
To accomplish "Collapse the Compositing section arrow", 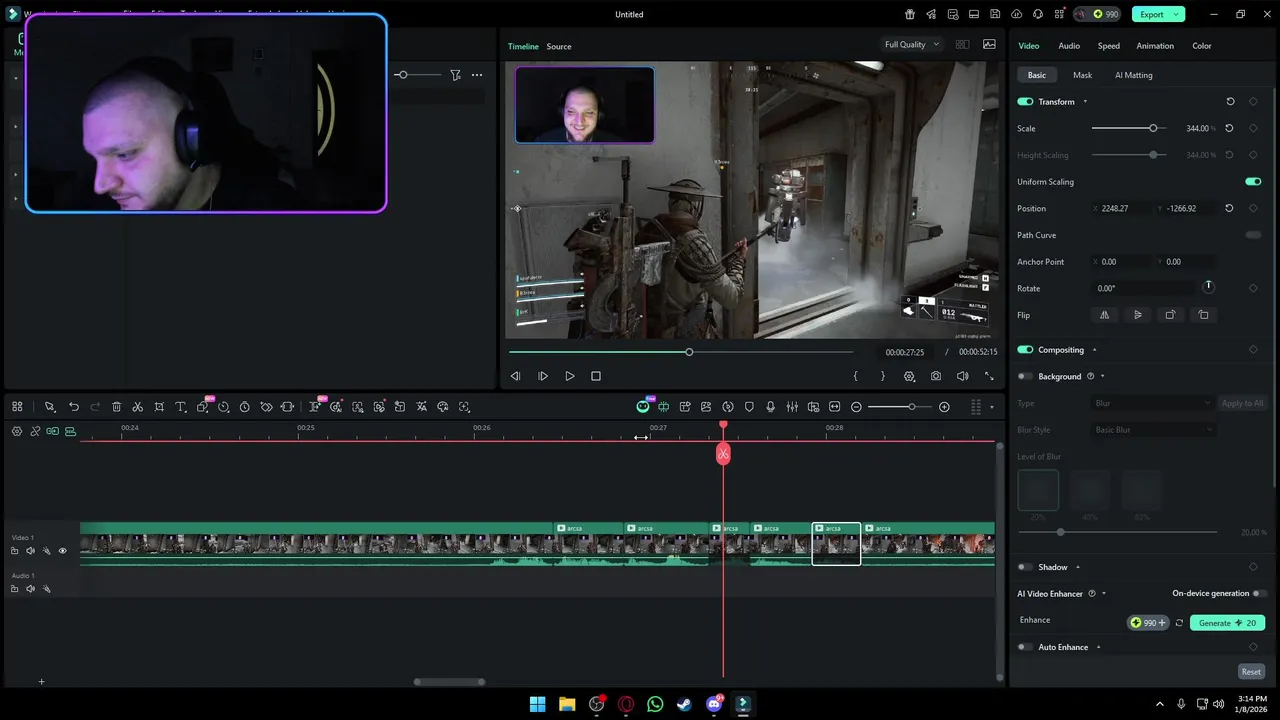I will (x=1094, y=350).
